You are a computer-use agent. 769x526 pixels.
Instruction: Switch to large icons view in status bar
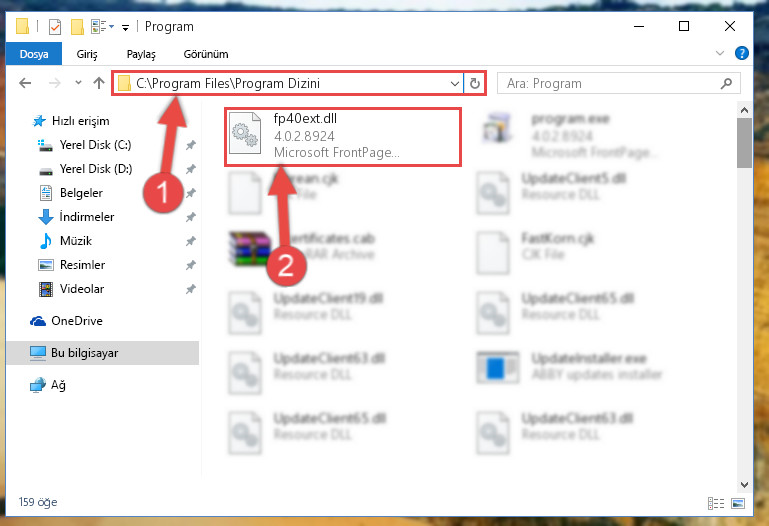(738, 503)
